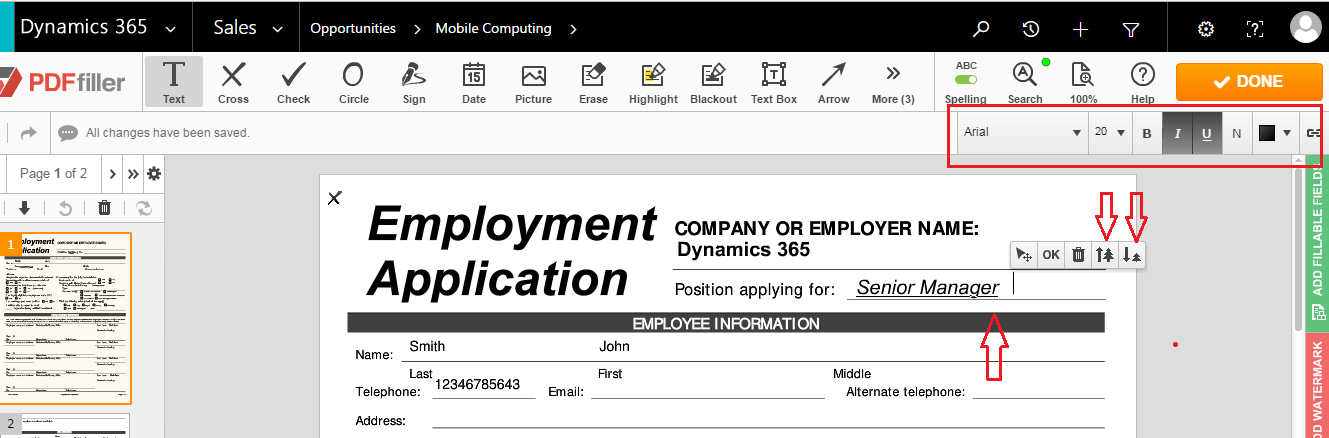Select the Date tool
This screenshot has width=1329, height=438.
tap(473, 81)
